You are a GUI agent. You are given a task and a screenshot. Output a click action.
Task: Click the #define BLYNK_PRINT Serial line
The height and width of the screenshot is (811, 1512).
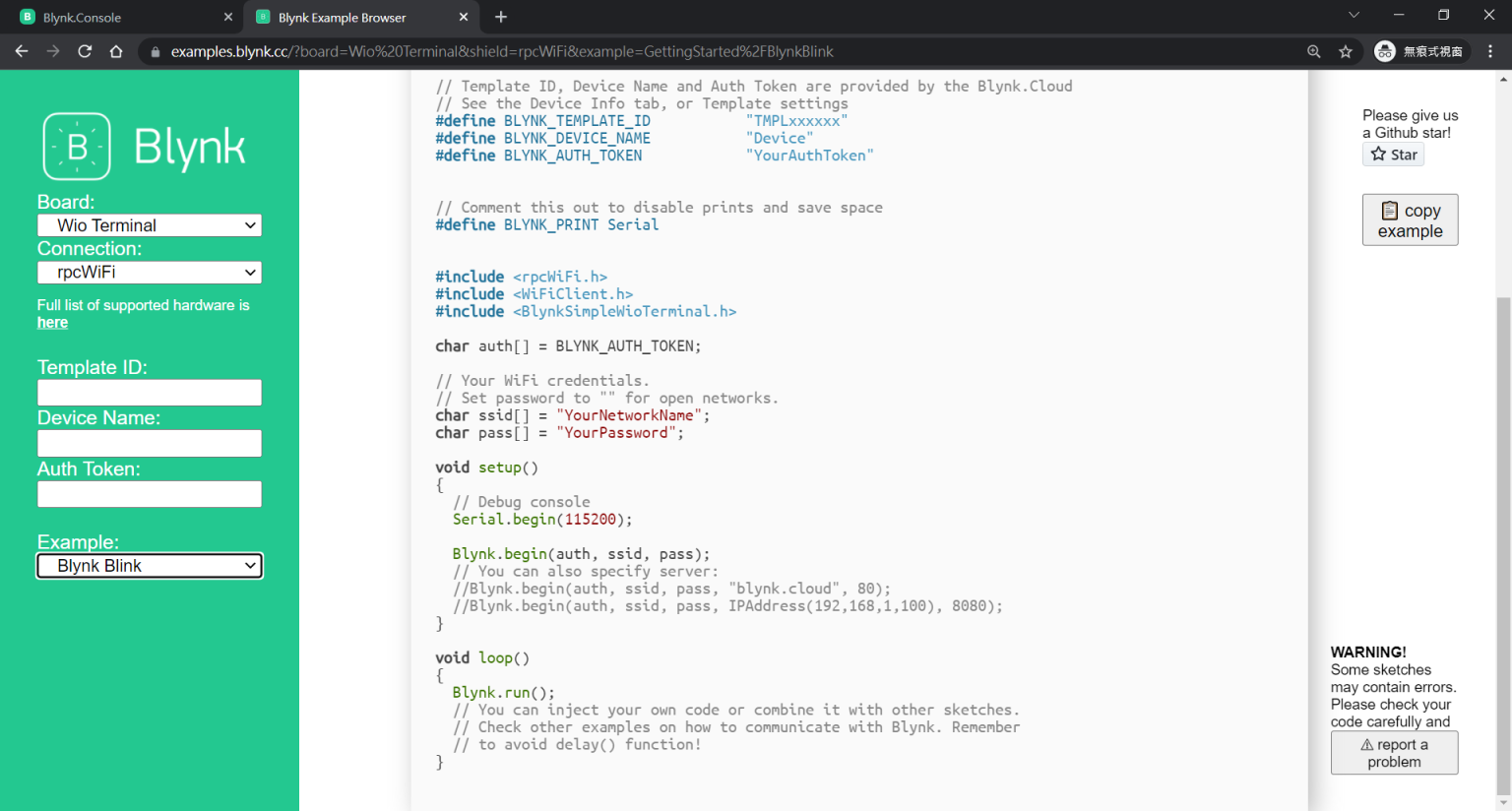pyautogui.click(x=547, y=225)
